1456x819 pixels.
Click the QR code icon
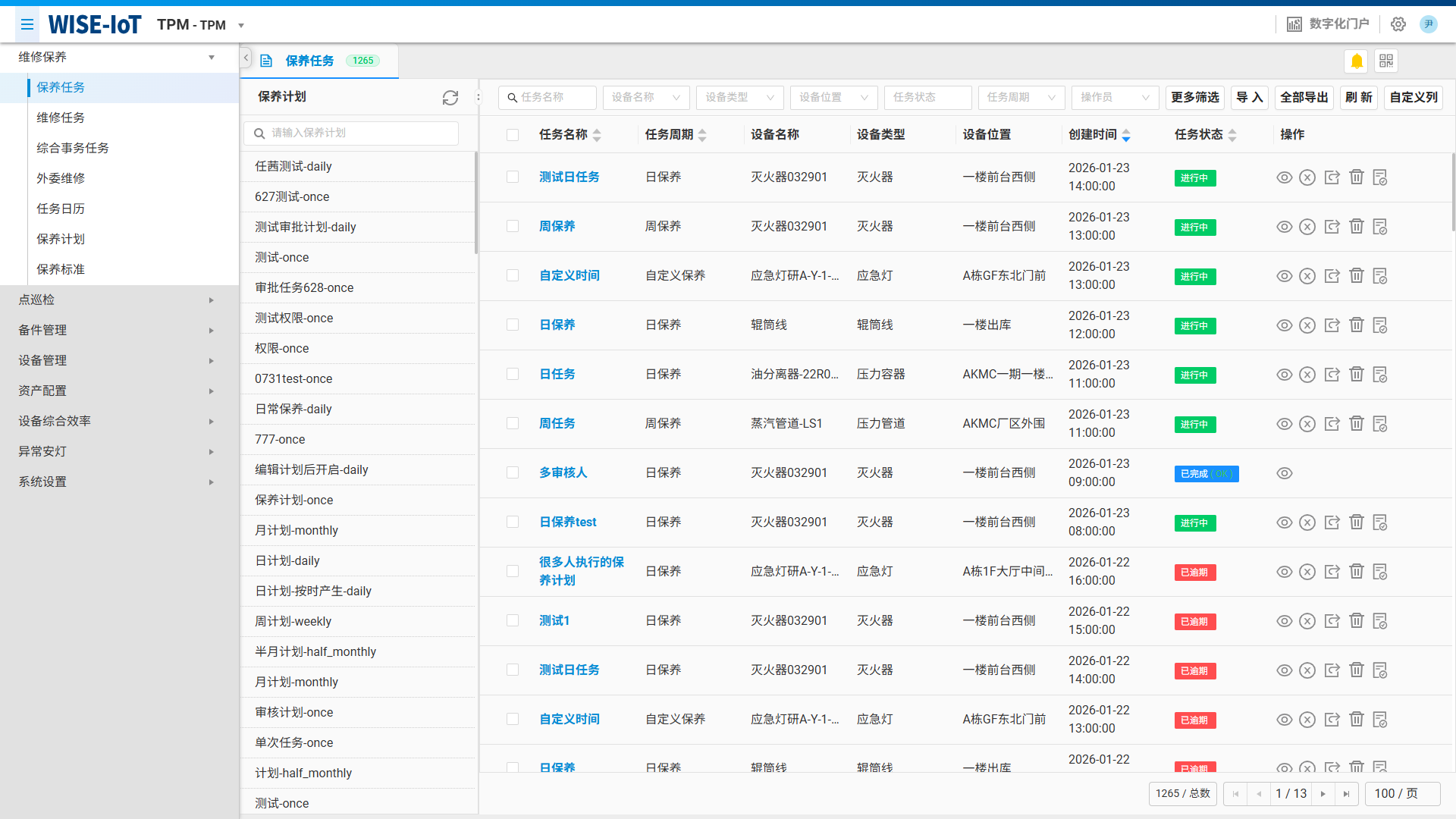click(x=1386, y=61)
